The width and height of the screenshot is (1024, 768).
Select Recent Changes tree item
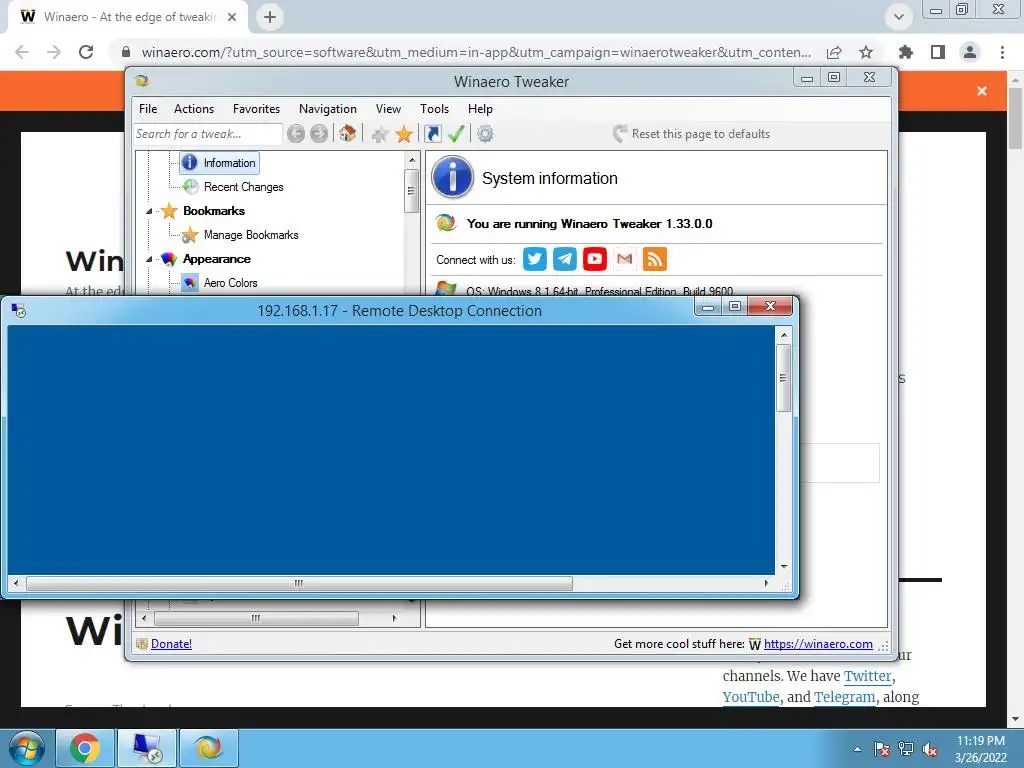click(x=233, y=187)
